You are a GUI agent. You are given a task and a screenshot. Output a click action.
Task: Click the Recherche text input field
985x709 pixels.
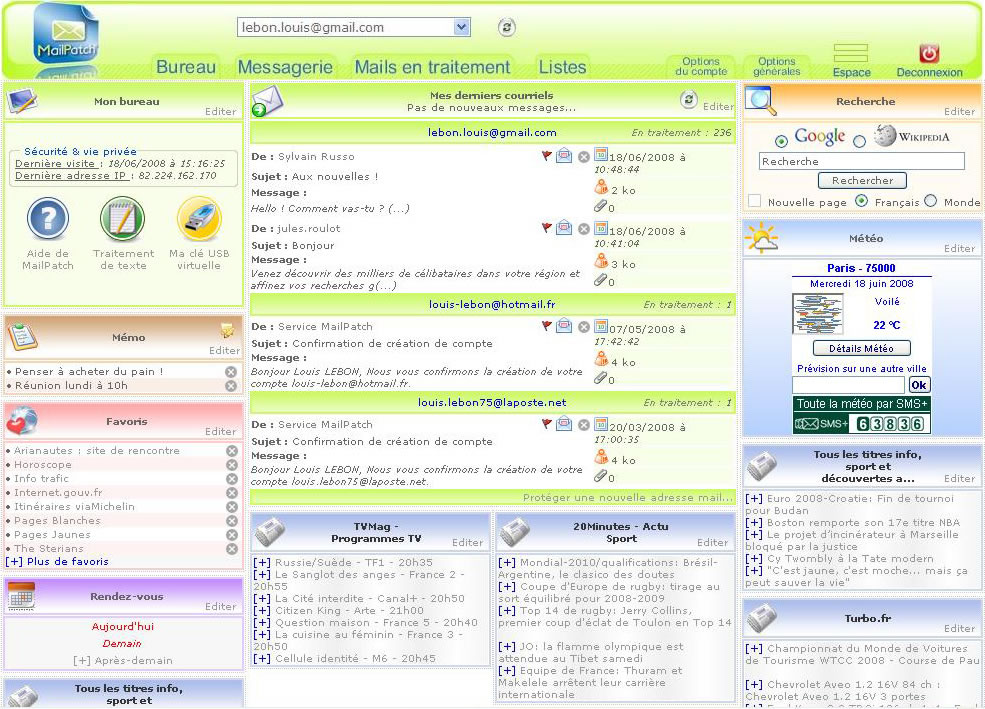[861, 161]
